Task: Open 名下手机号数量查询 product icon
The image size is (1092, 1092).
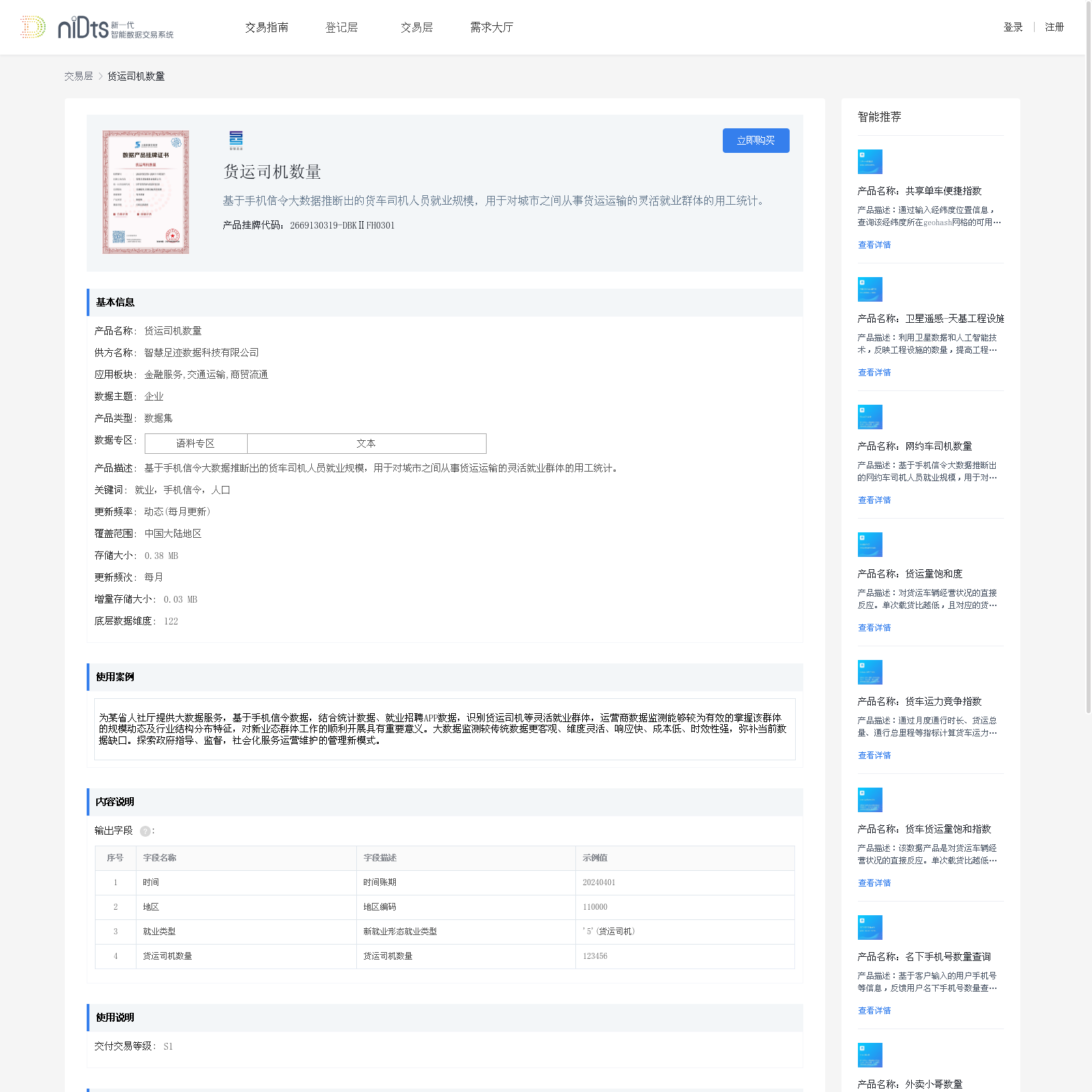Action: coord(870,928)
